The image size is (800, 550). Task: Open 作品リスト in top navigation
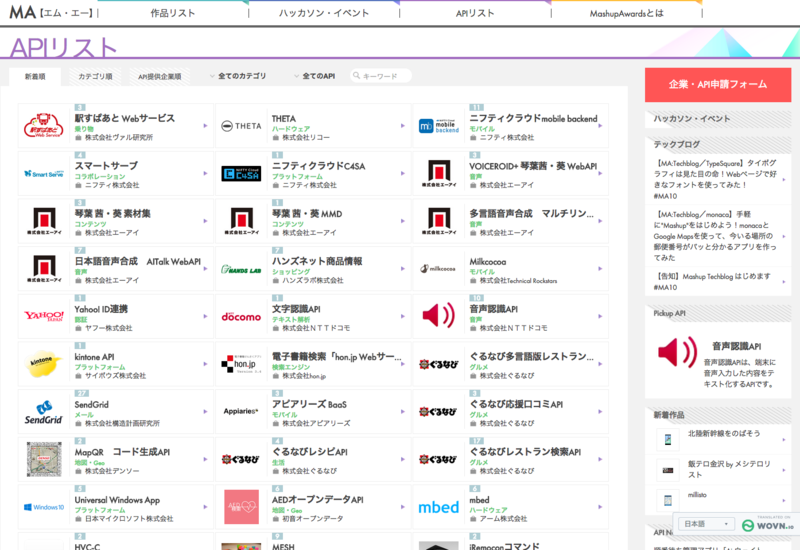click(x=173, y=13)
